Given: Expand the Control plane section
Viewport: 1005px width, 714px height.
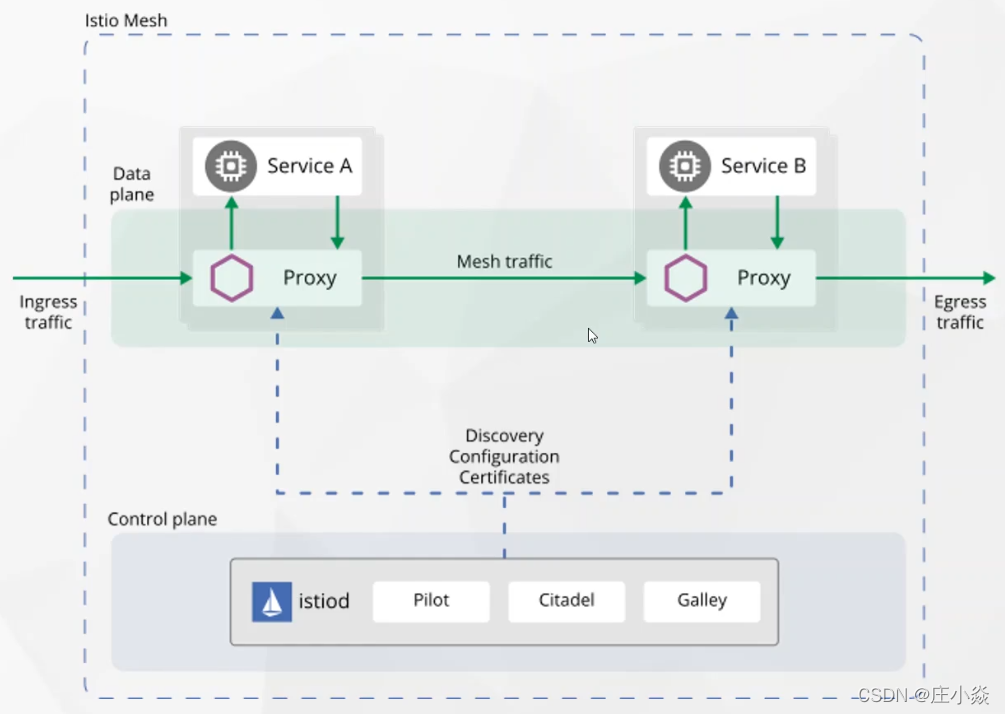Looking at the screenshot, I should pos(162,519).
